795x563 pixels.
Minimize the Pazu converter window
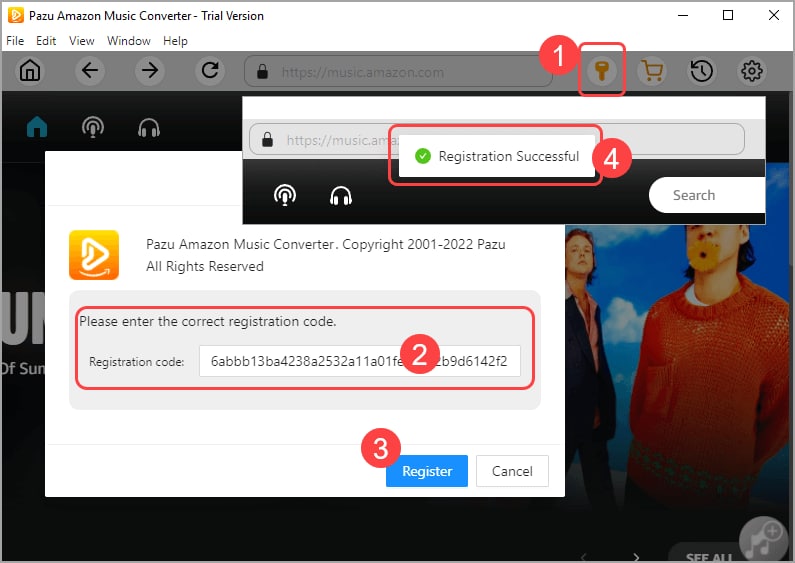(x=683, y=15)
